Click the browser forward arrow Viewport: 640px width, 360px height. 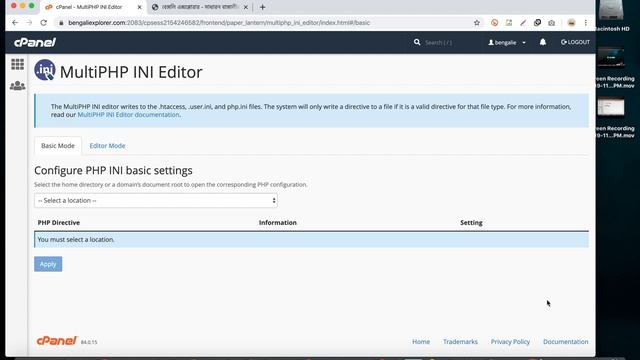pos(29,23)
